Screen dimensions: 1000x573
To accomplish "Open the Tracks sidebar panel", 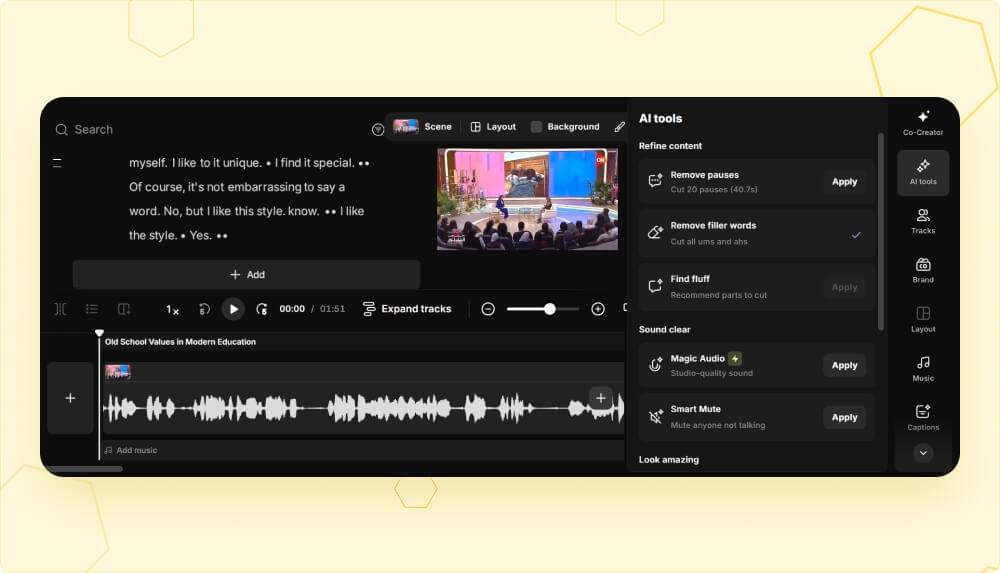I will 923,221.
